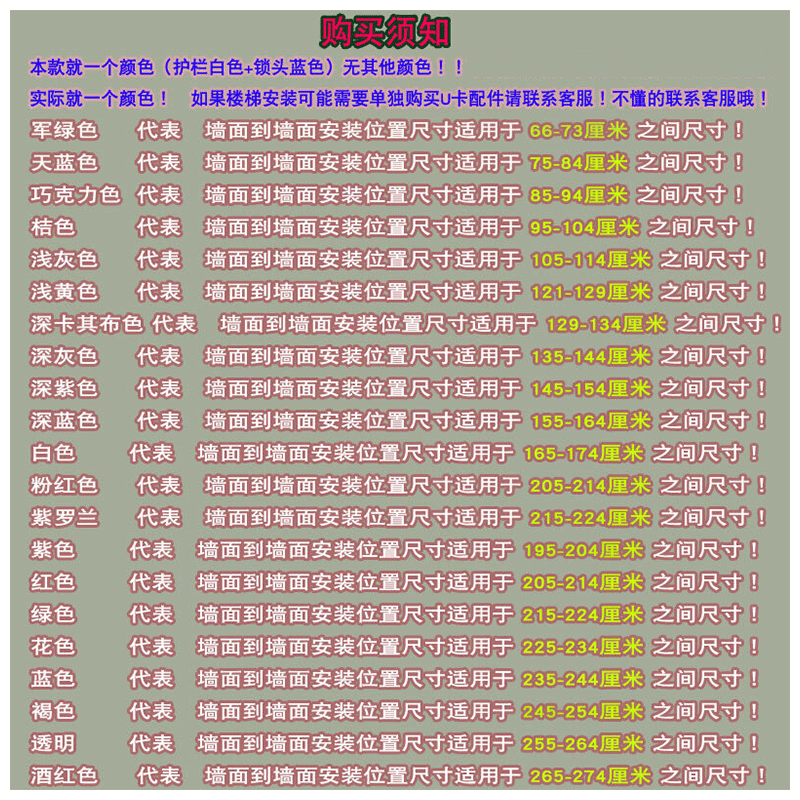Click the size 235-244厘米
The image size is (800, 800).
coord(583,679)
